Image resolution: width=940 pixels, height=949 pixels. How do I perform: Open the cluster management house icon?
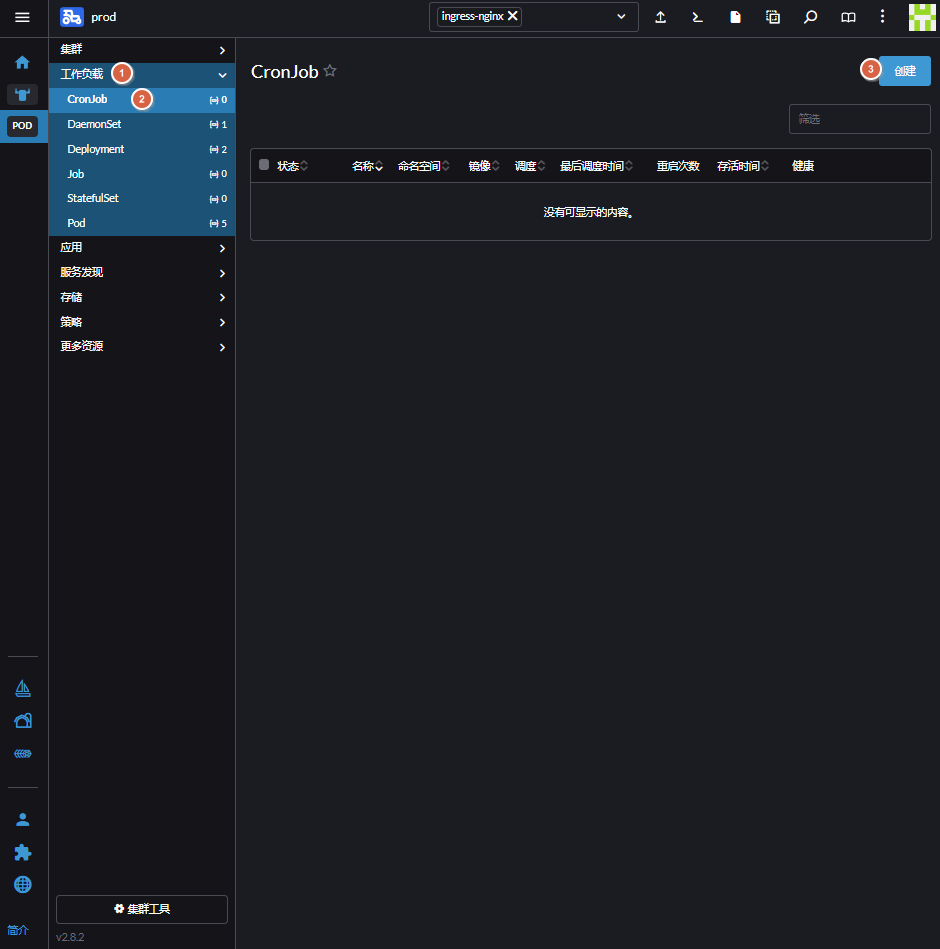coord(22,721)
